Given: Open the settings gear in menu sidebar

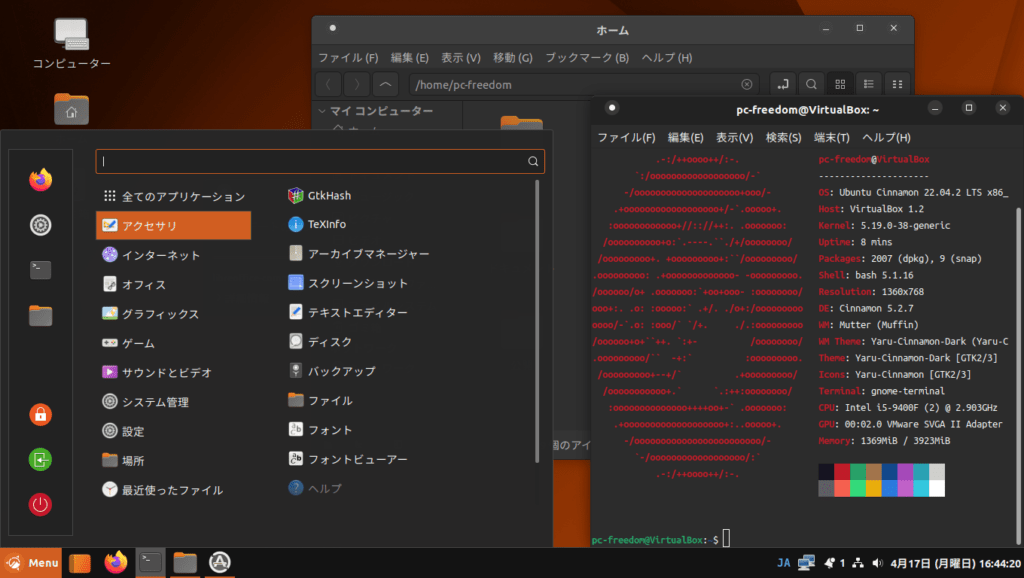Looking at the screenshot, I should [x=40, y=225].
